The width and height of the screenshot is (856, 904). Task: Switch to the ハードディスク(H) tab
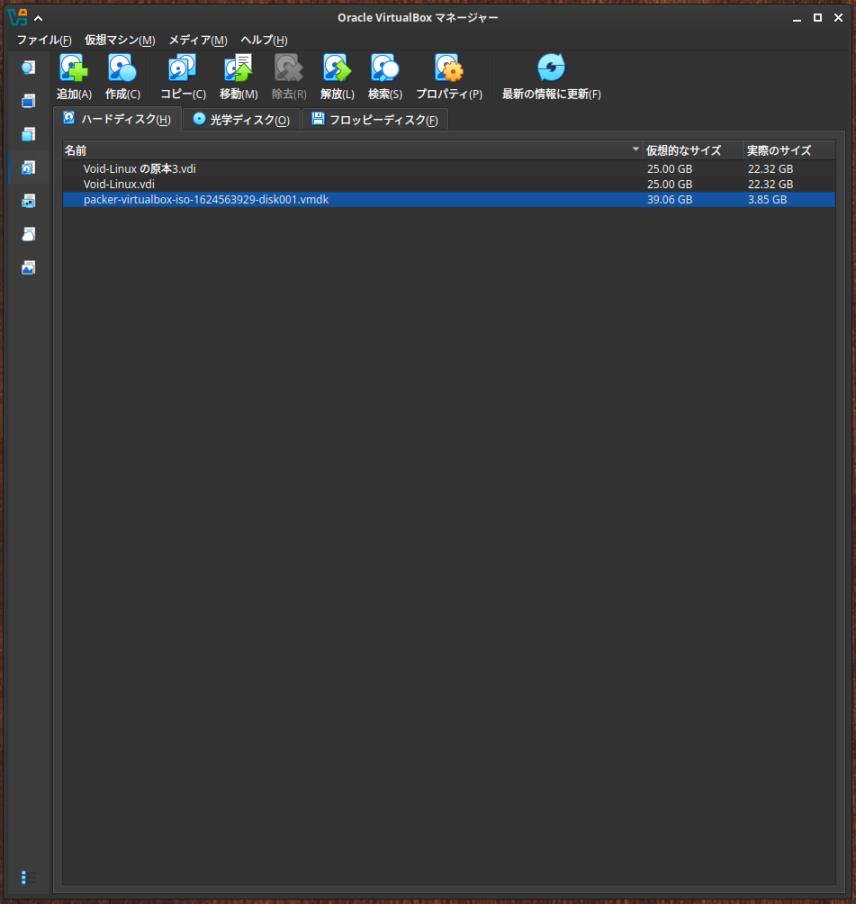[x=117, y=119]
